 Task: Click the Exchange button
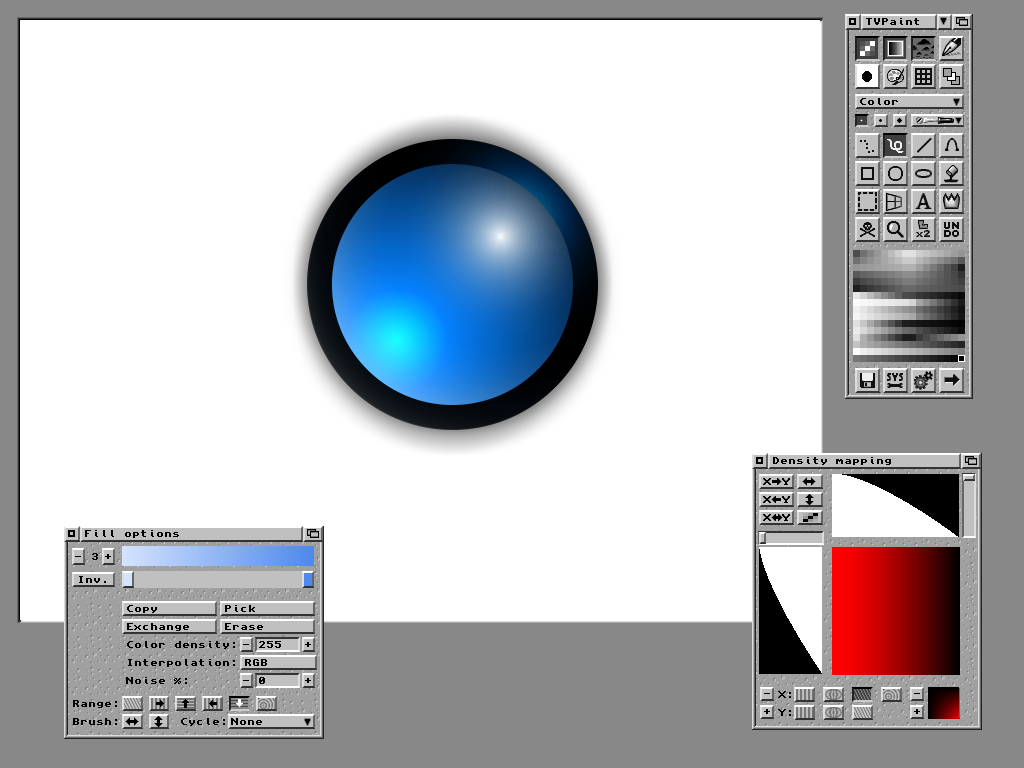tap(169, 626)
